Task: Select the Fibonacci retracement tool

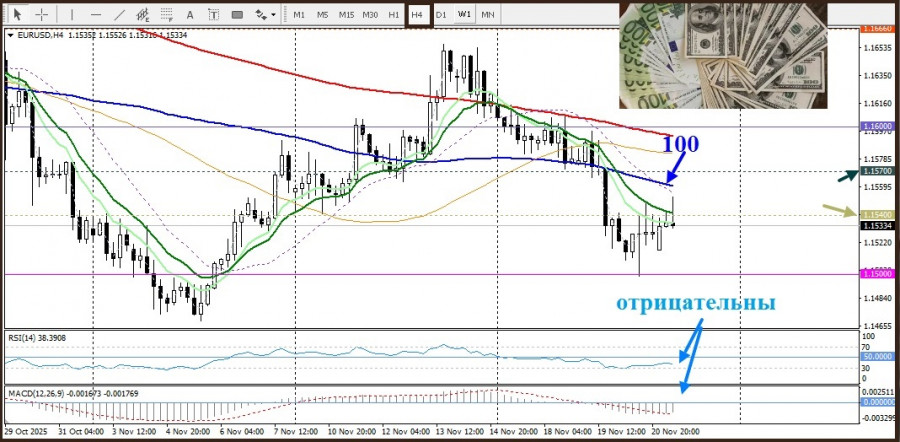Action: coord(167,15)
